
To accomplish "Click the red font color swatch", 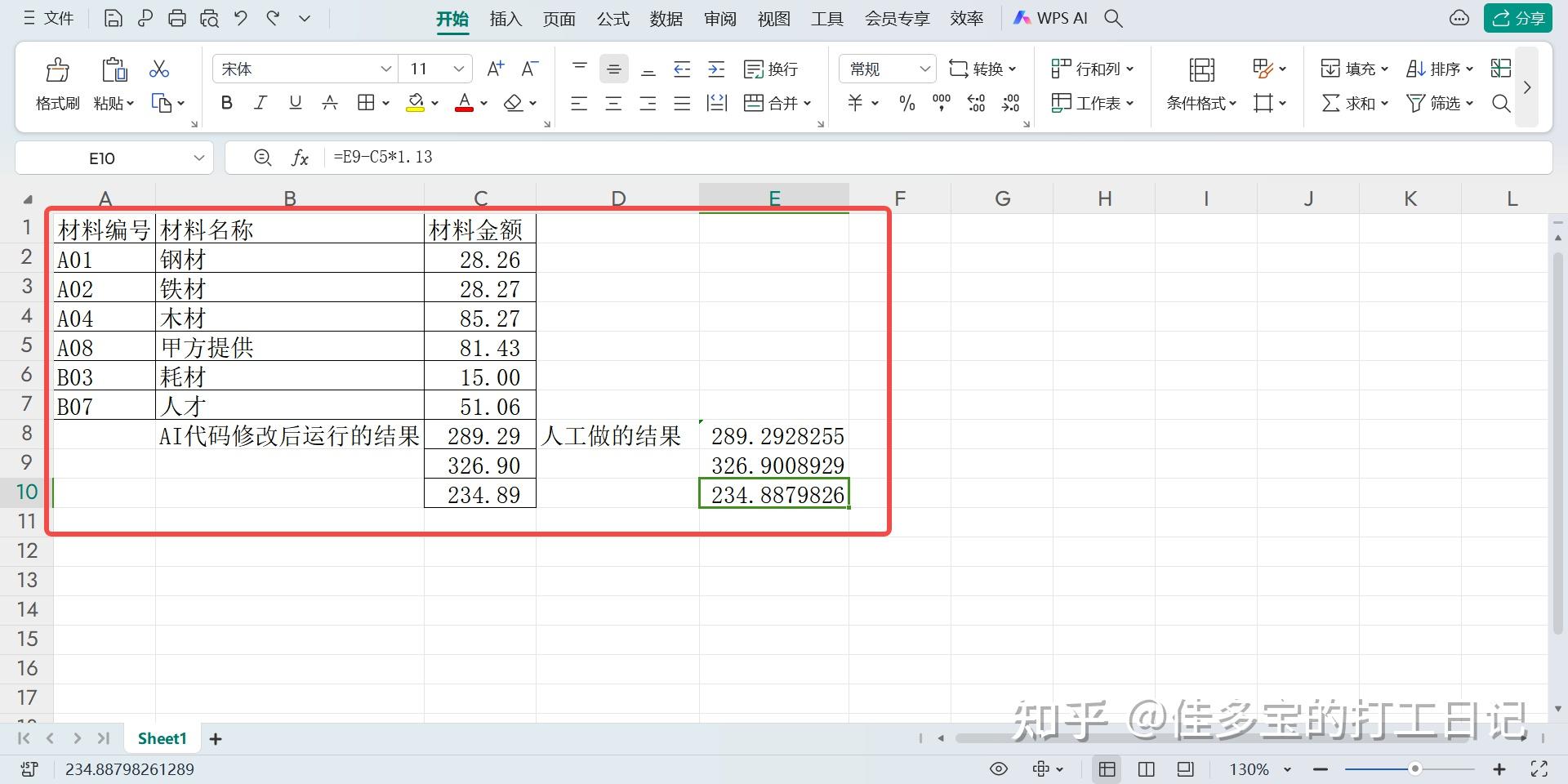I will [464, 103].
